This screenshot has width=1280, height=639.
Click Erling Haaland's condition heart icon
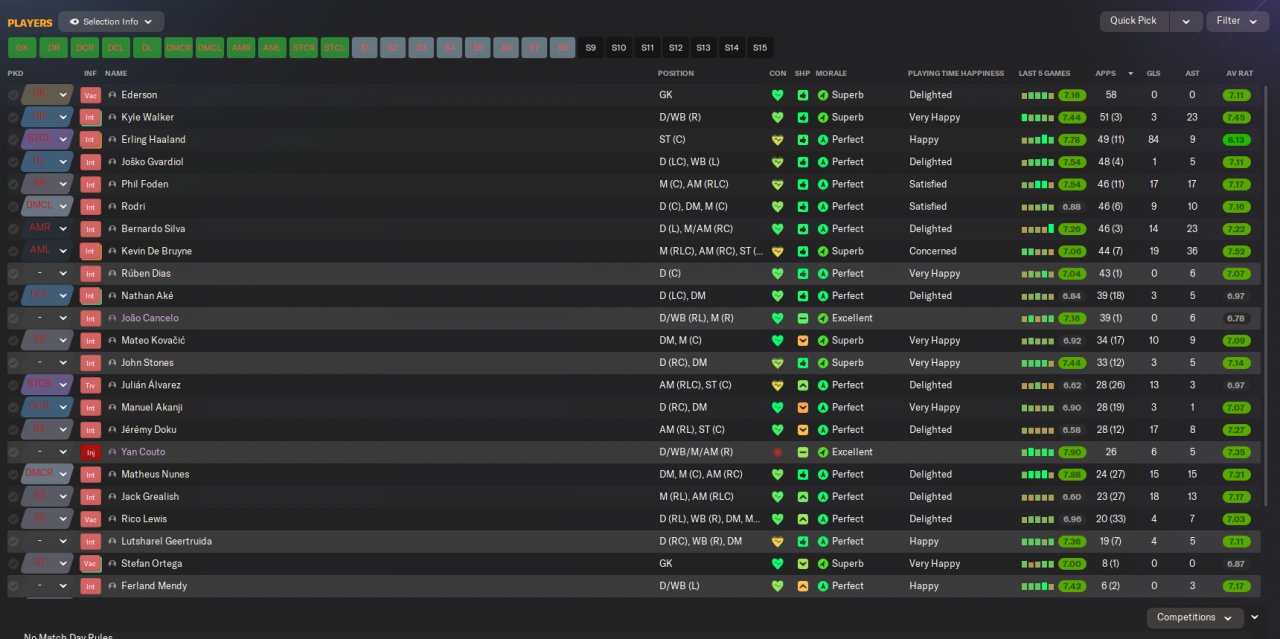777,140
